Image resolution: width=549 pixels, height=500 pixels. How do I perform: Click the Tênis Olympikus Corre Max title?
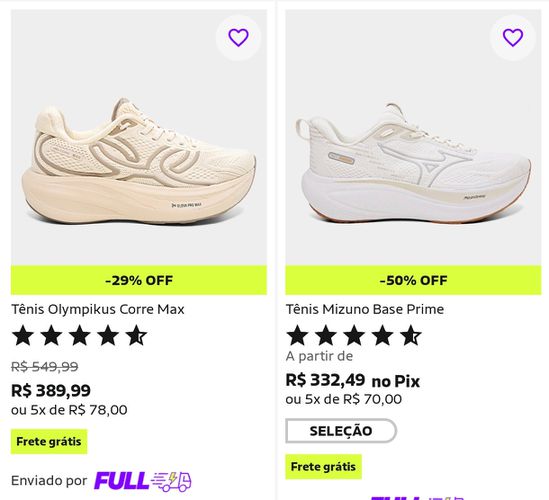pos(98,309)
